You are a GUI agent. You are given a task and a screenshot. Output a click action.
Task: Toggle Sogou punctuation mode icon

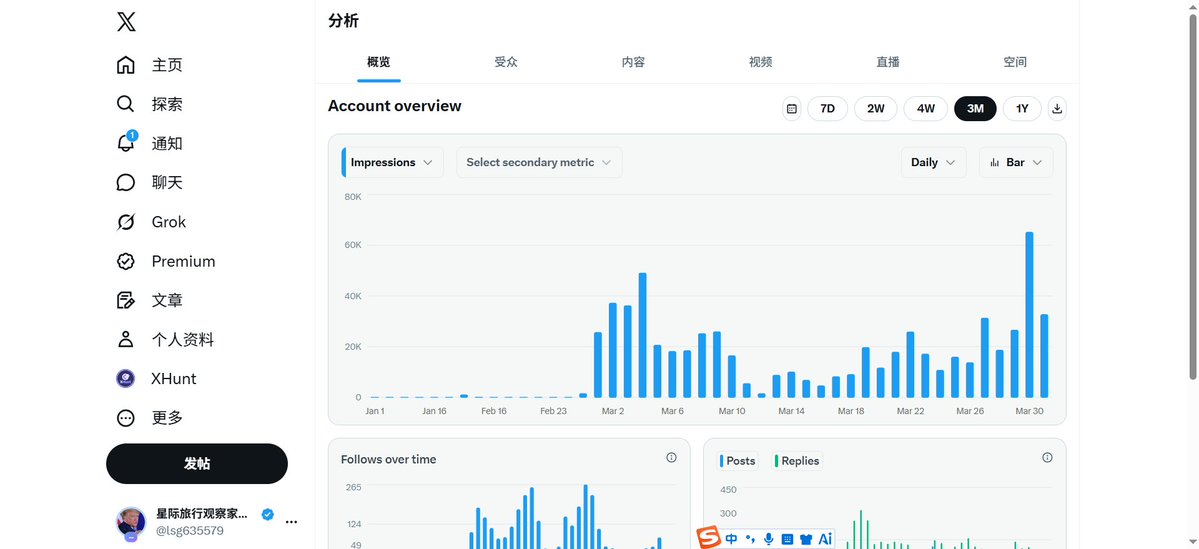pyautogui.click(x=750, y=539)
